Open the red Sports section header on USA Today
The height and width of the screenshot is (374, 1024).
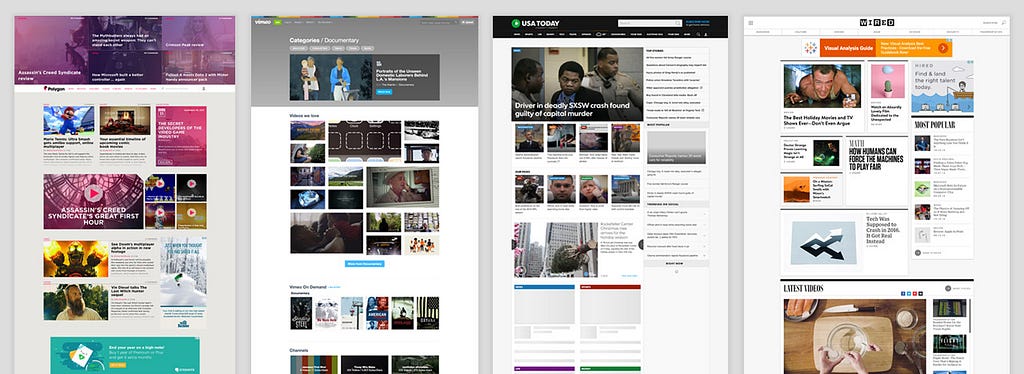point(611,287)
